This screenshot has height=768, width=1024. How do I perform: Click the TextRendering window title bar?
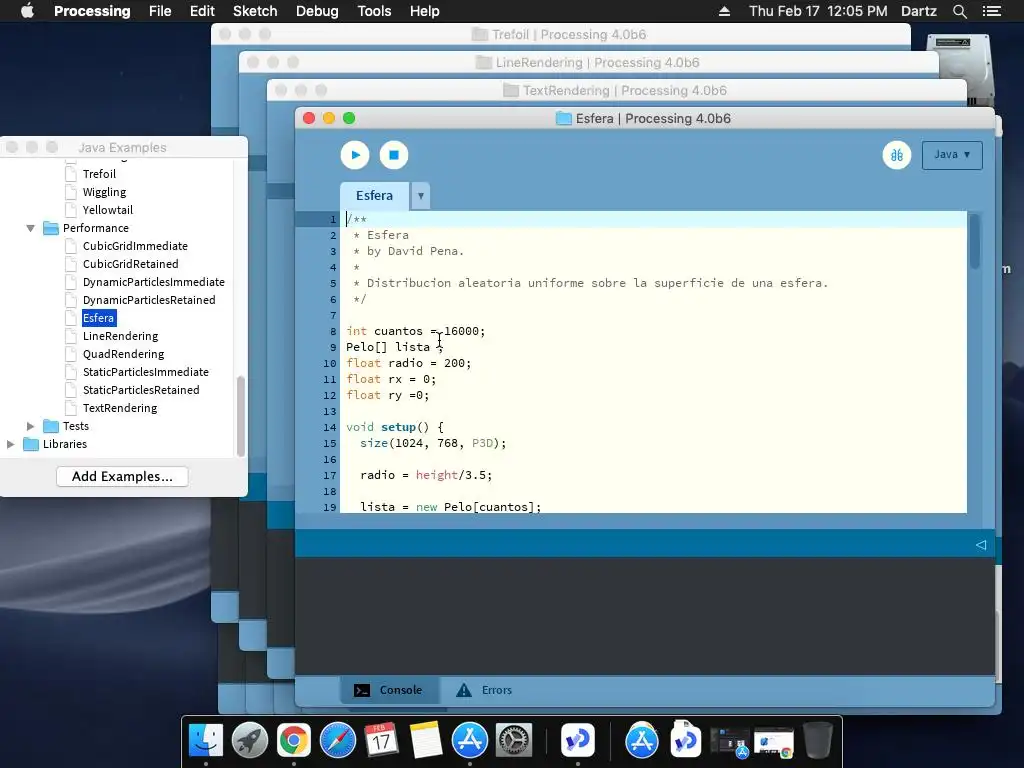[616, 91]
